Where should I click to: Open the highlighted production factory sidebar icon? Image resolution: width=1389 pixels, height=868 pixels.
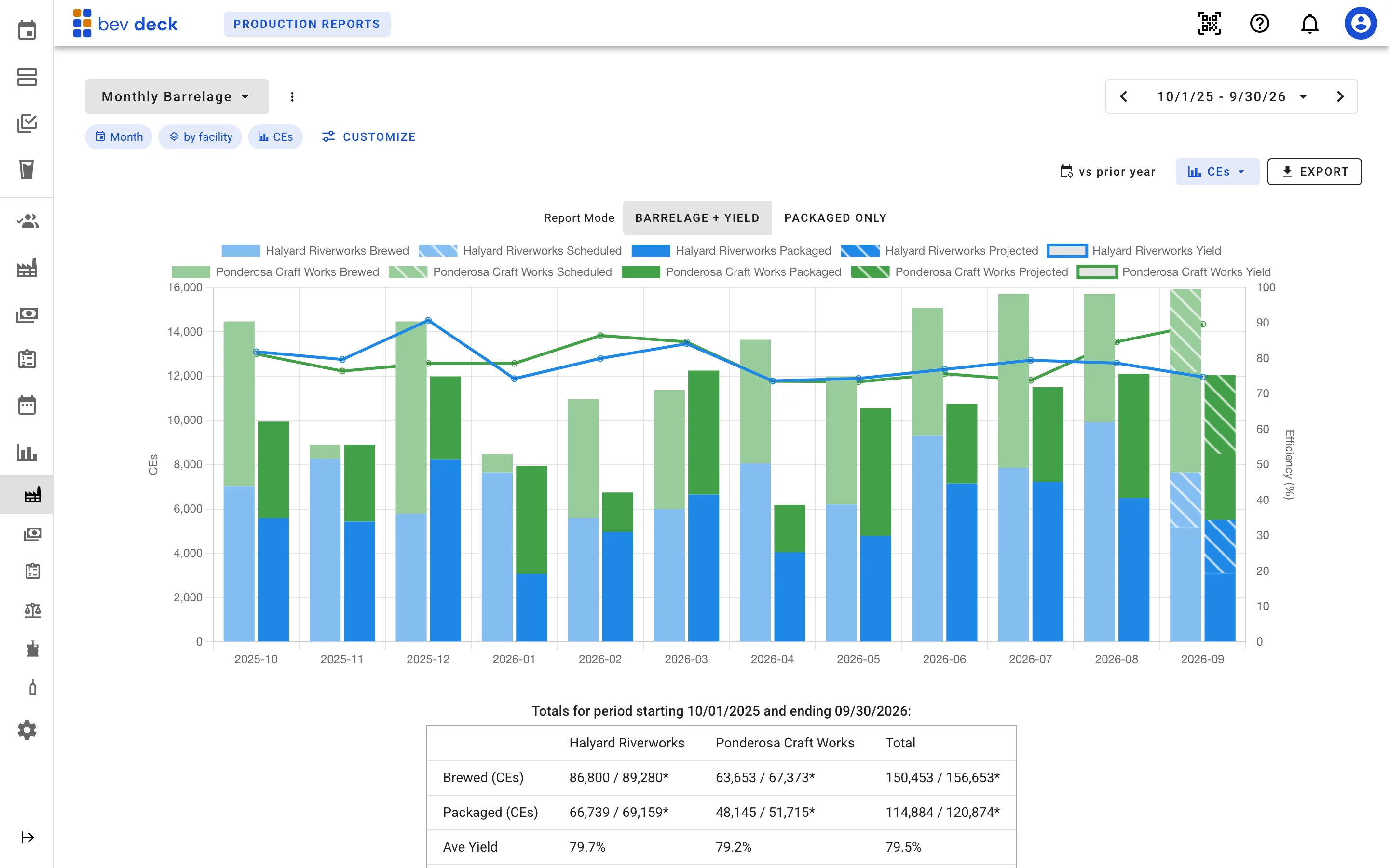tap(32, 495)
